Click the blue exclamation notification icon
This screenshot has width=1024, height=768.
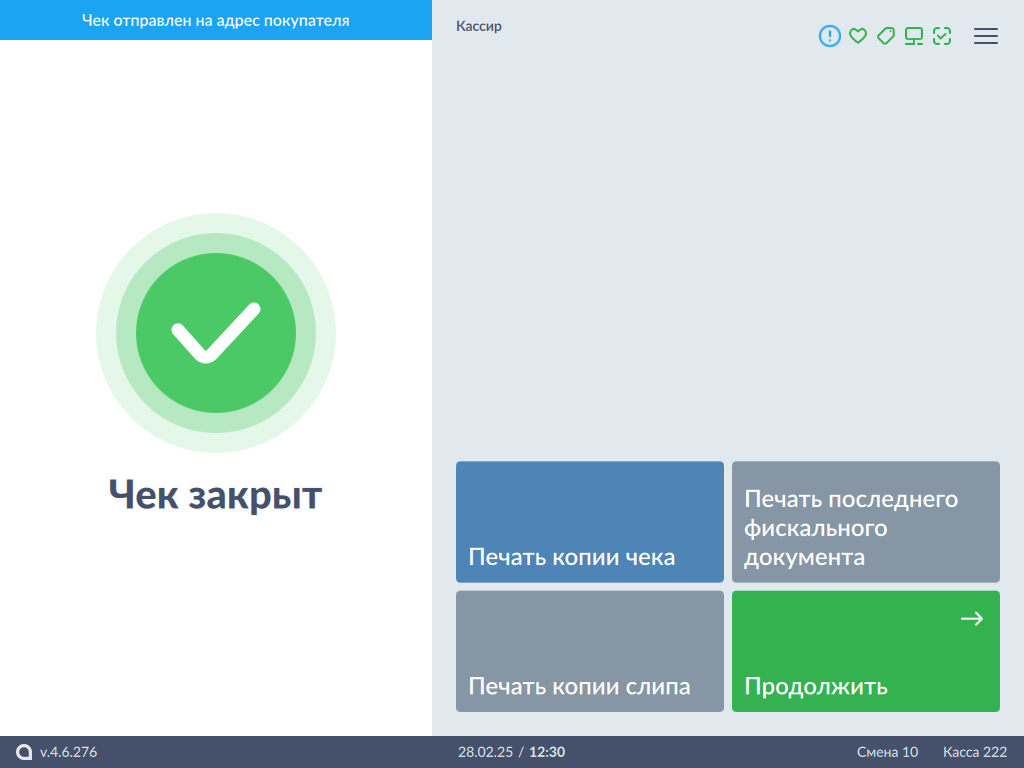coord(830,36)
